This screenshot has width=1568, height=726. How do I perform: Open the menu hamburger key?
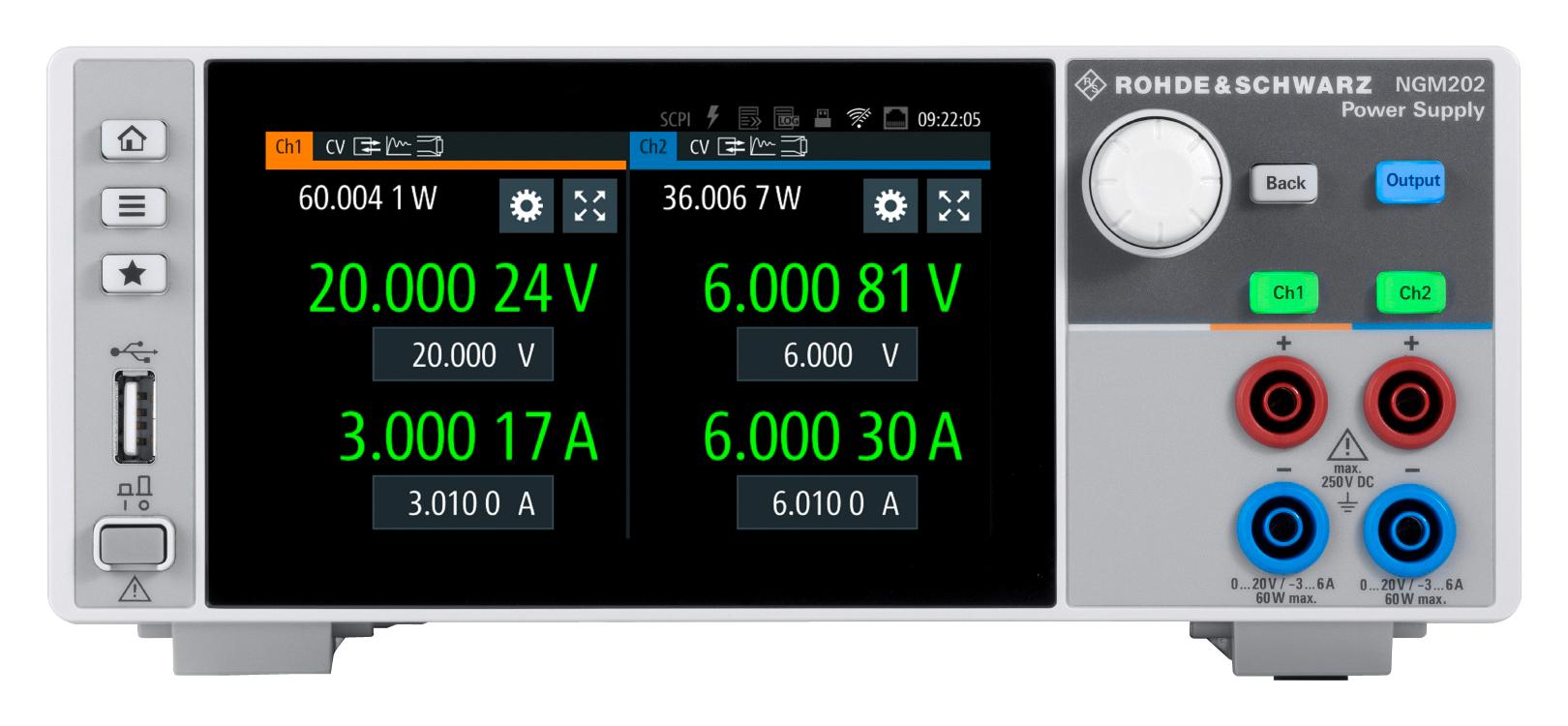coord(133,206)
